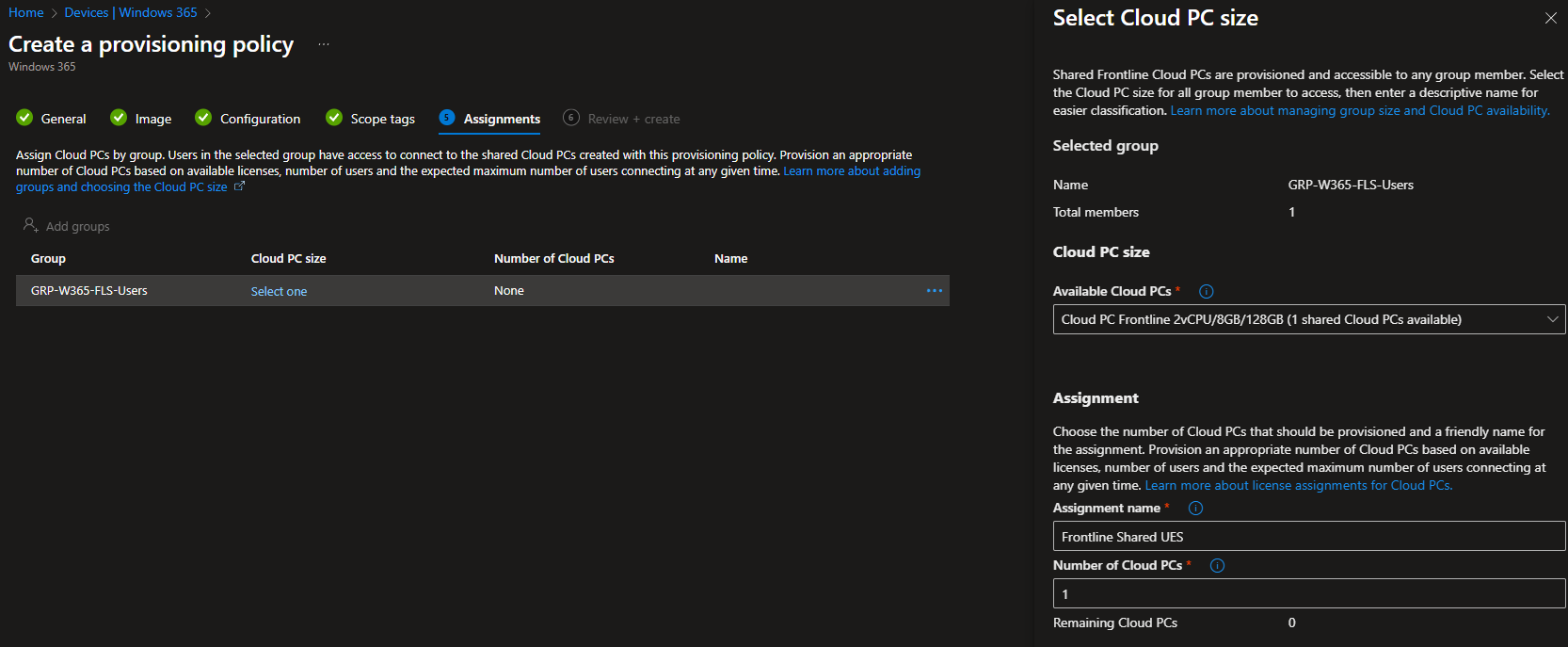Screen dimensions: 1568x647
Task: Select the Scope tags step tab
Action: tap(371, 119)
